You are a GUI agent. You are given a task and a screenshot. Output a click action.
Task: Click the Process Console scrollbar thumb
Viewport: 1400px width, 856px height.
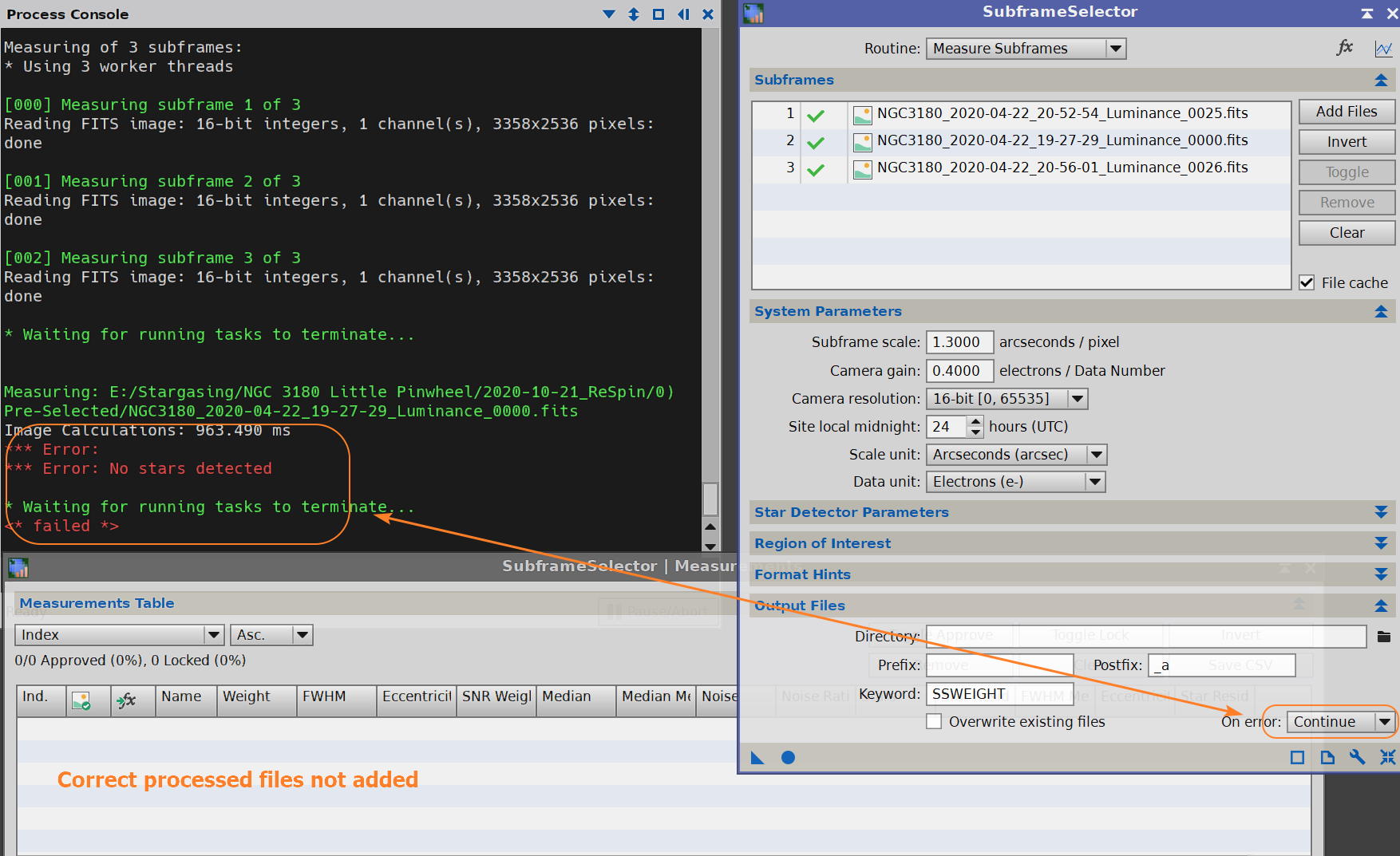[x=710, y=499]
